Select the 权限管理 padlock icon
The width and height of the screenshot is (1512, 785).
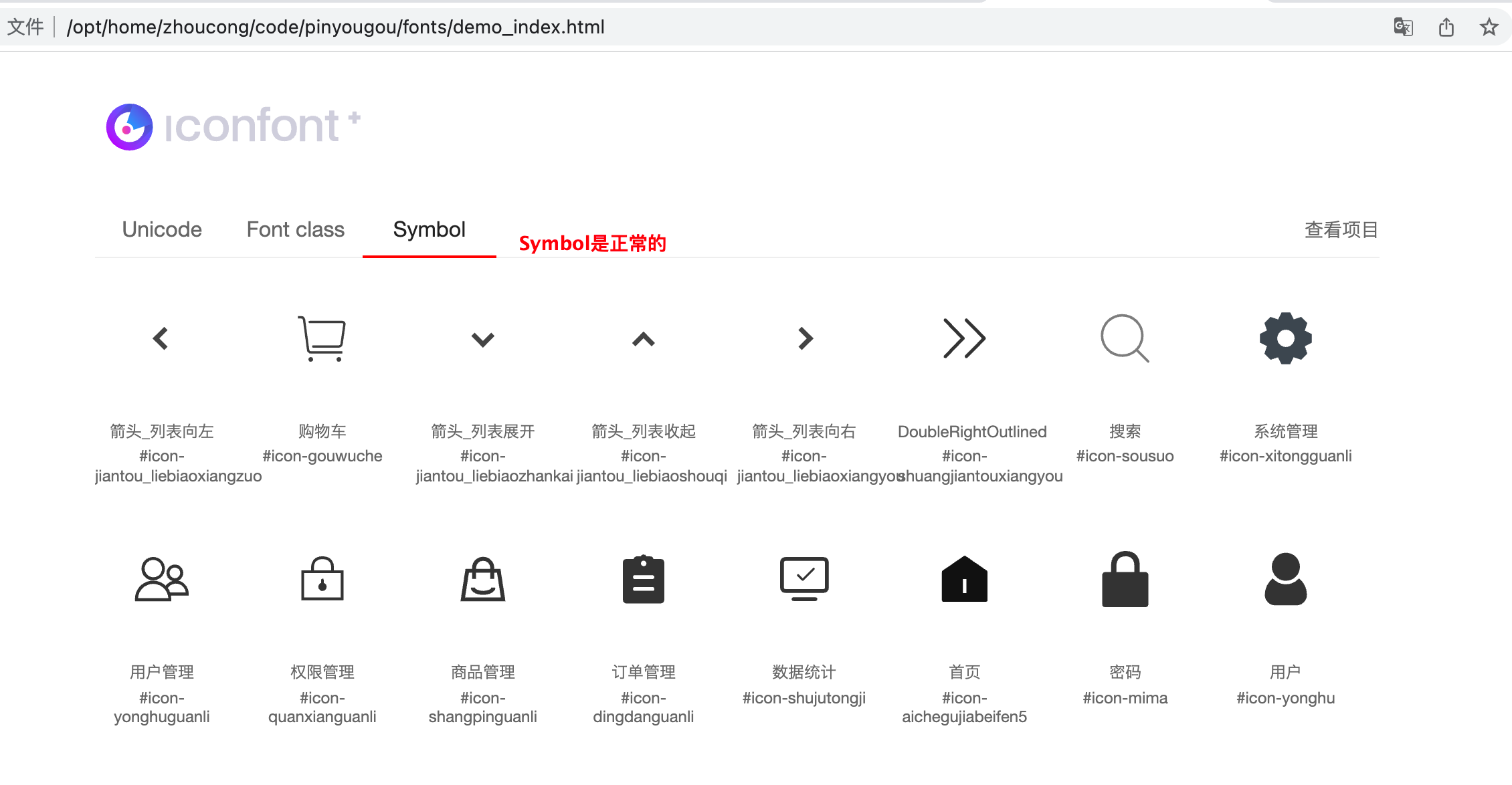pos(322,580)
